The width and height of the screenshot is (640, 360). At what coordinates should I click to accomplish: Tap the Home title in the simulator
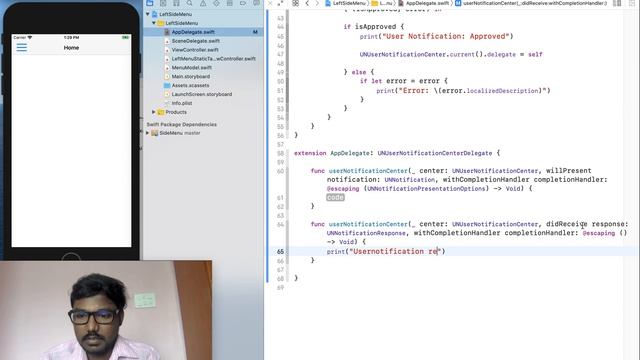pos(71,47)
